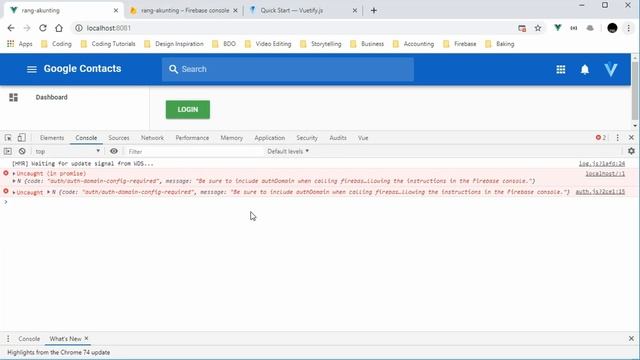Click the red error count badge
This screenshot has height=360, width=640.
coord(601,138)
